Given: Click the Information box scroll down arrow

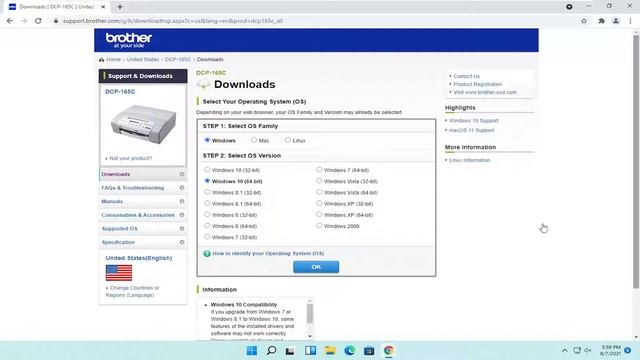Looking at the screenshot, I should (310, 336).
